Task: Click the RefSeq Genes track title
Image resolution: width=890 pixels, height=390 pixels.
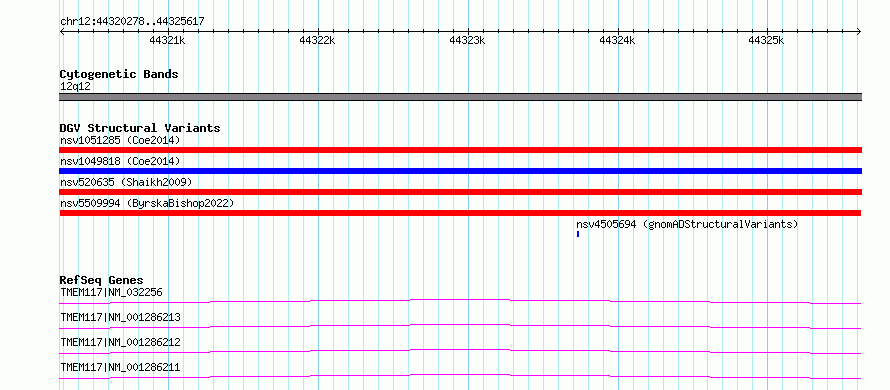Action: click(x=101, y=280)
